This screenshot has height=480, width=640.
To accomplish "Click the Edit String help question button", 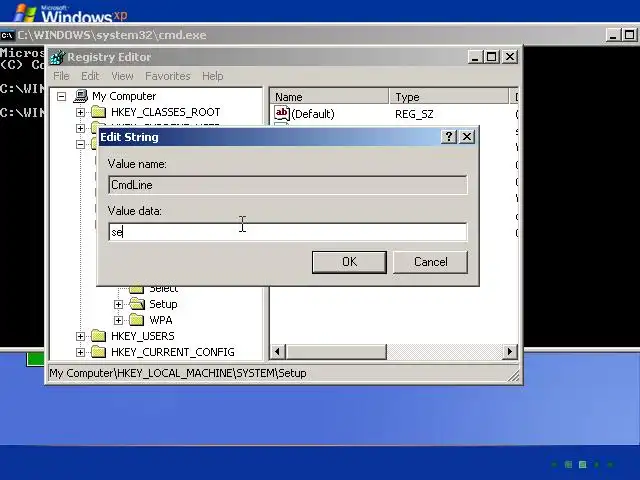I will click(x=449, y=137).
